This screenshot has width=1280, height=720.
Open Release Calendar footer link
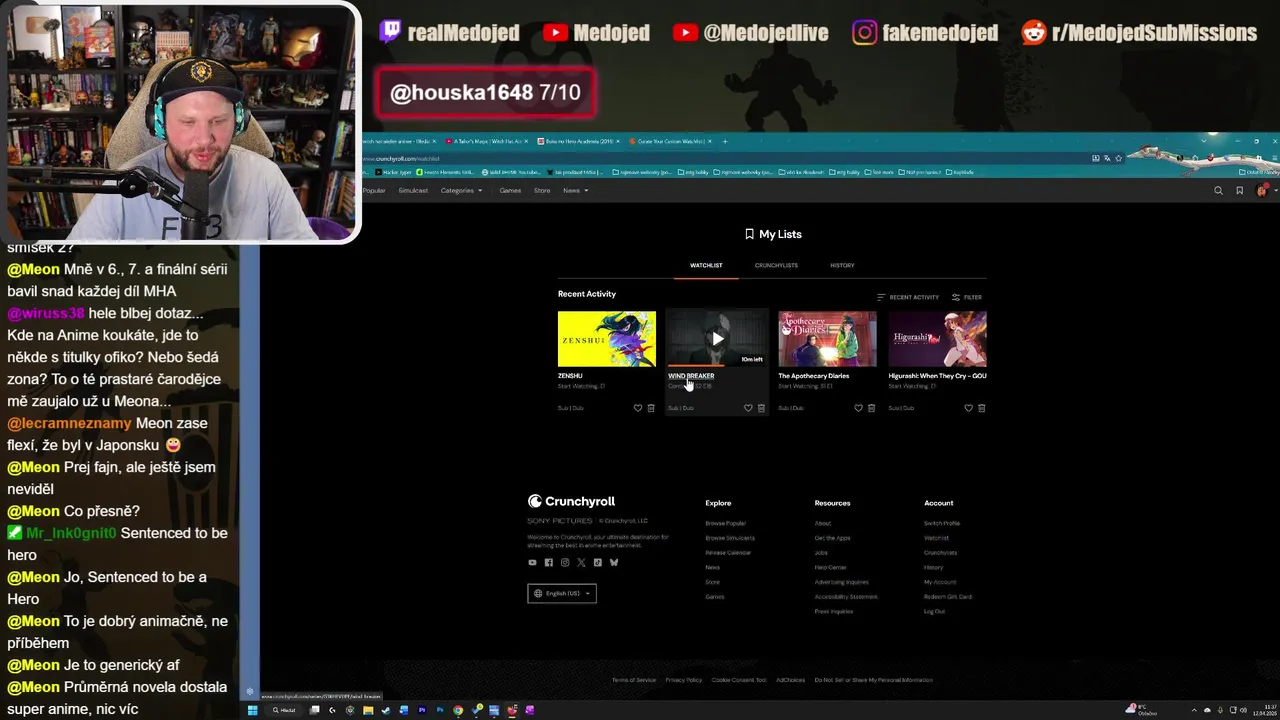[x=728, y=552]
